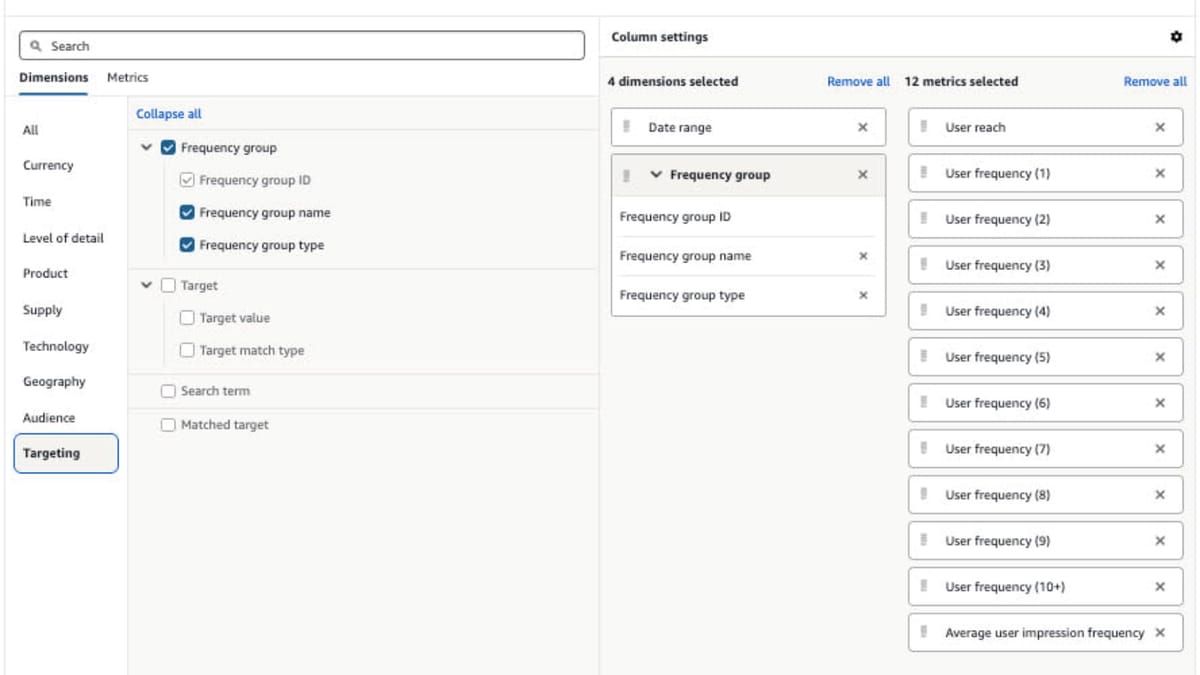1200x675 pixels.
Task: Collapse the Frequency group tree section
Action: point(144,147)
